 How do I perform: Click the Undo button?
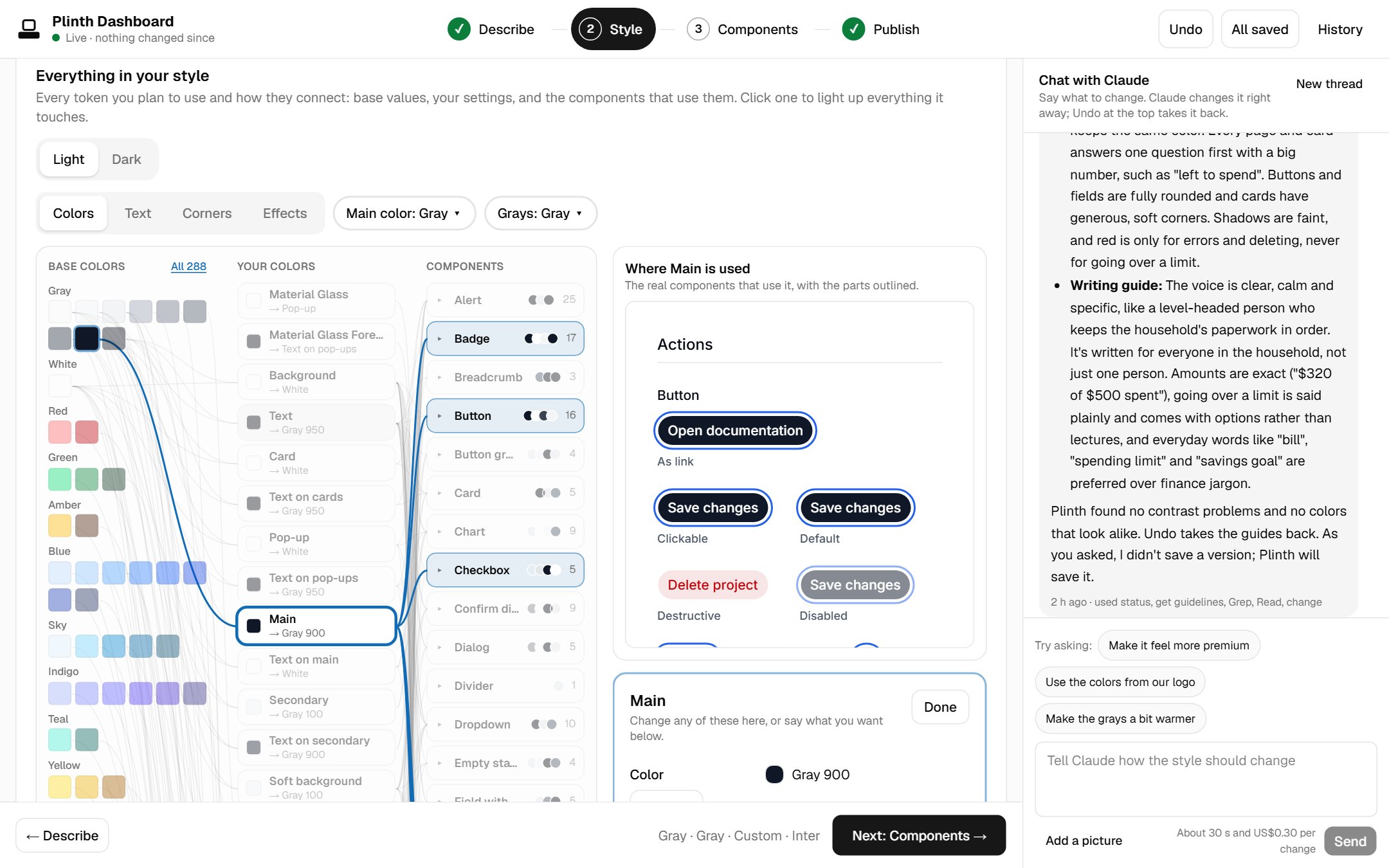coord(1185,29)
